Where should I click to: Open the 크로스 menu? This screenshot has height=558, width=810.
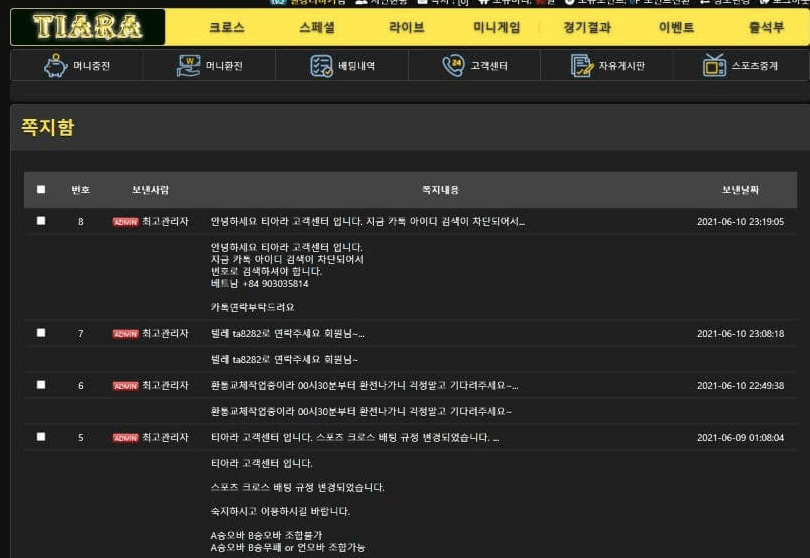[227, 27]
